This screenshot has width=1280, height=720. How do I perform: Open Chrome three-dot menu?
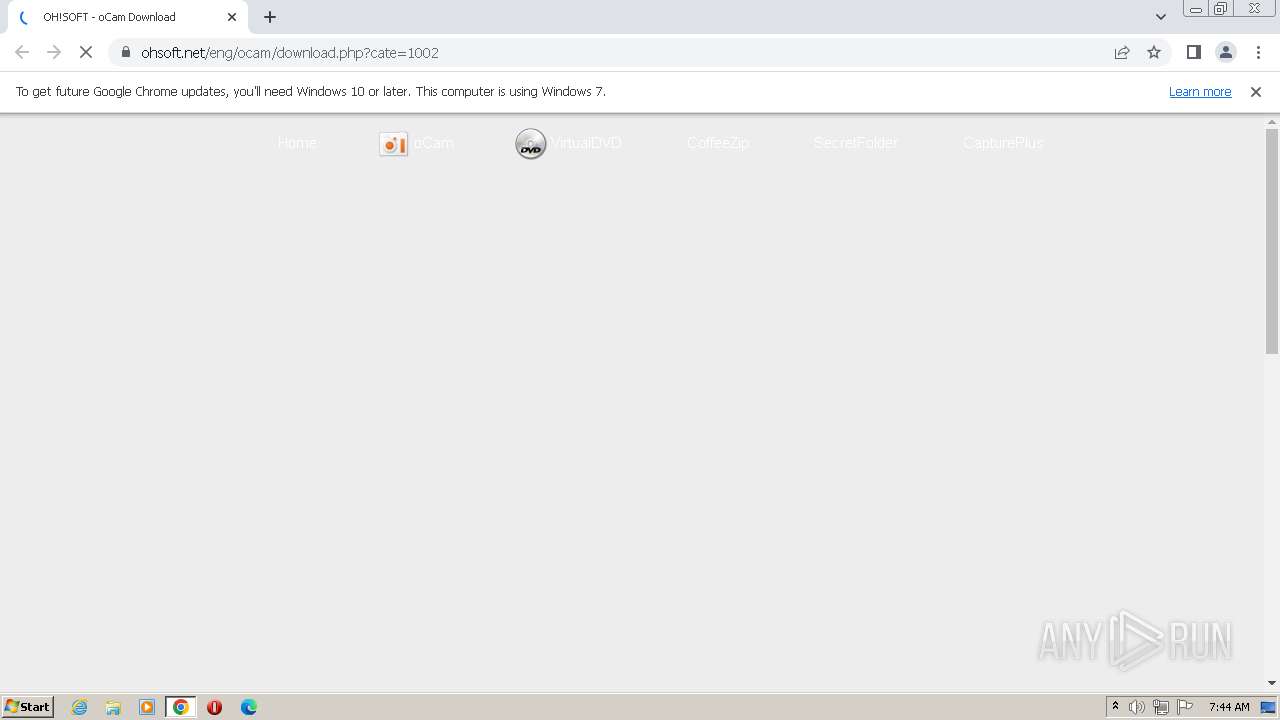tap(1257, 53)
